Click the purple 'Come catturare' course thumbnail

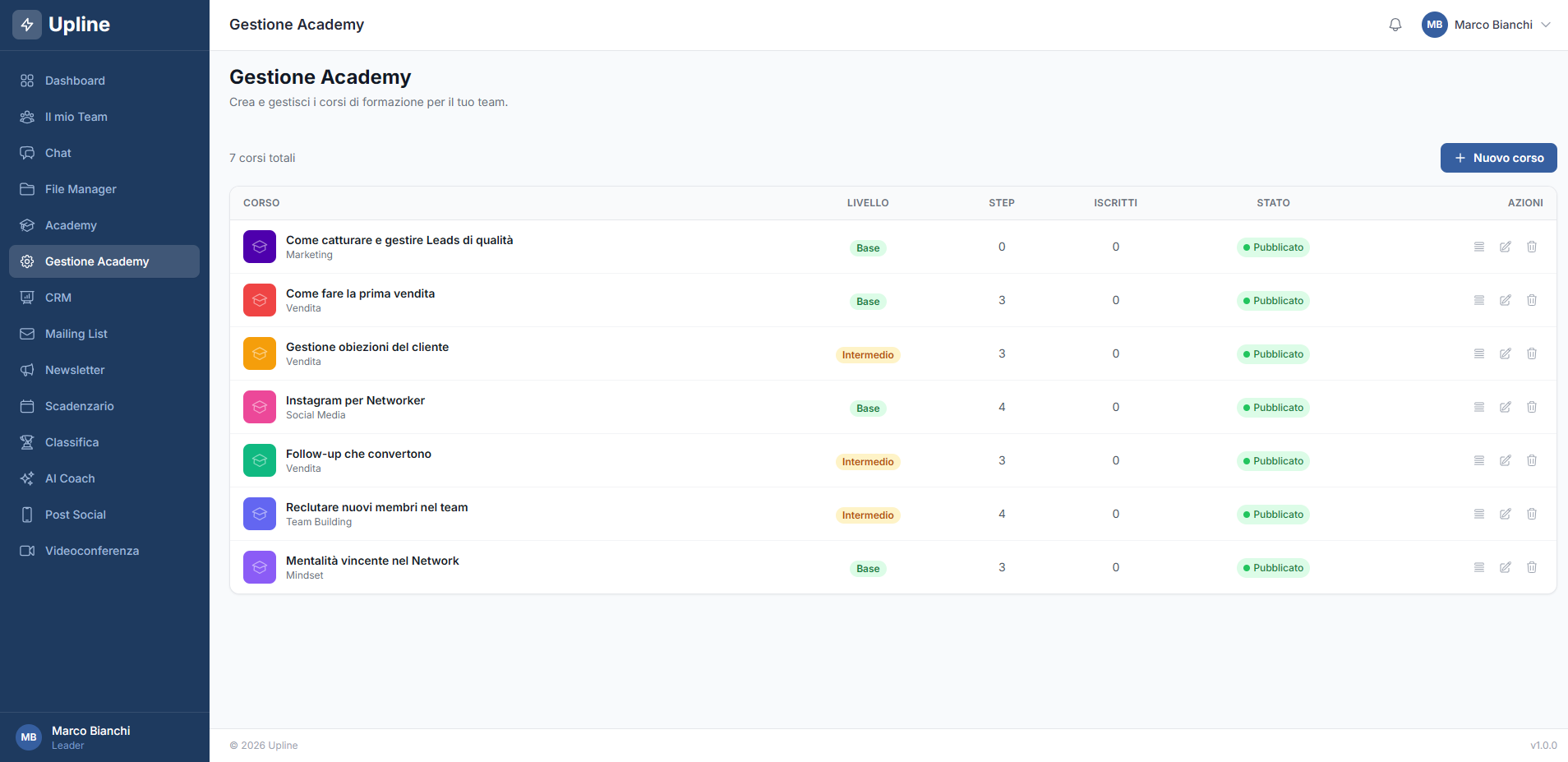(260, 247)
